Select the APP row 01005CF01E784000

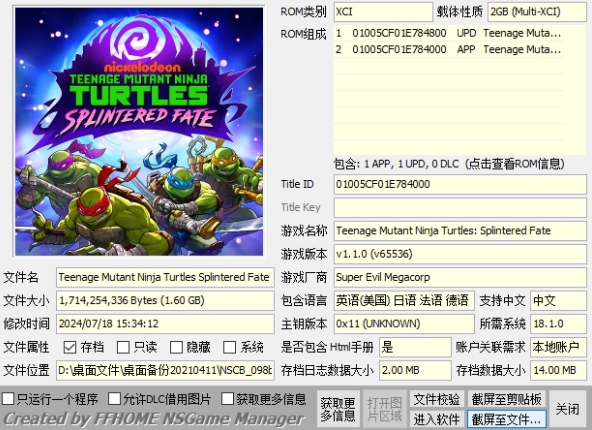pyautogui.click(x=449, y=49)
